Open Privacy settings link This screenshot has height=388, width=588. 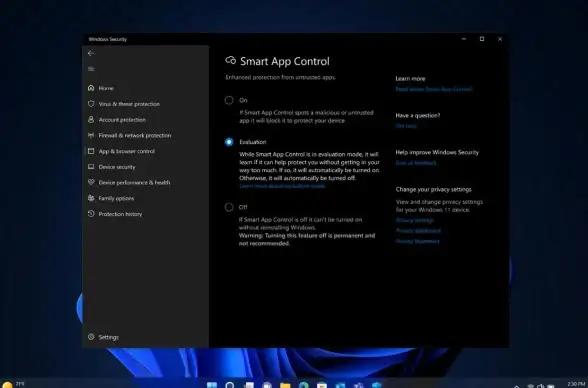coord(415,220)
